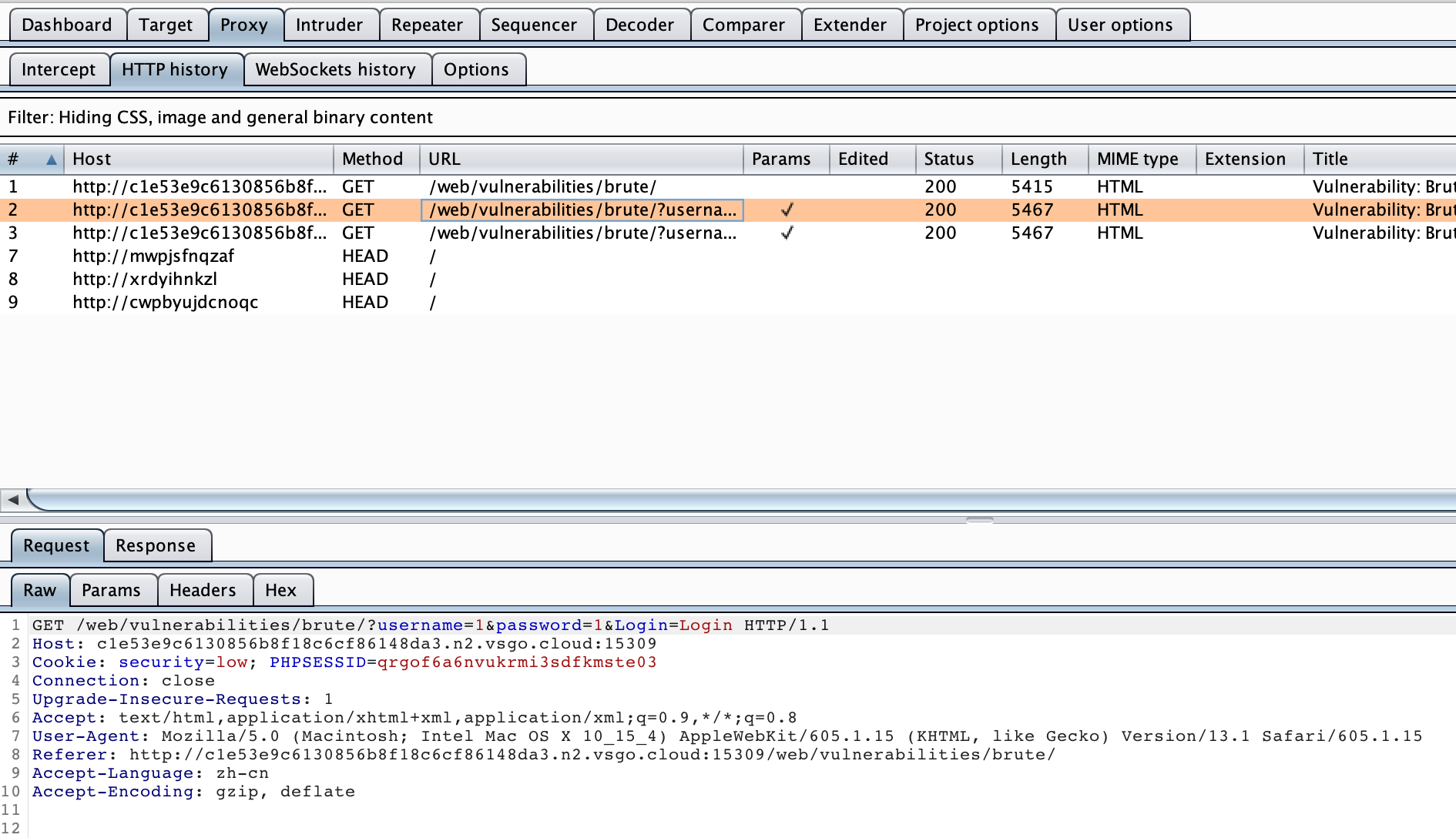Select the Proxy tab
Image resolution: width=1456 pixels, height=838 pixels.
tap(245, 25)
